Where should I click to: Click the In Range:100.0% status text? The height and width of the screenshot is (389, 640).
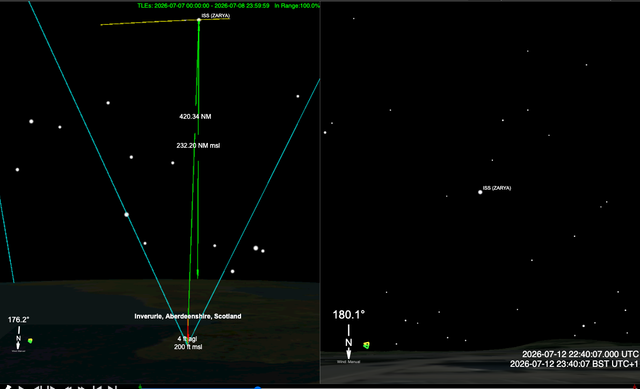297,6
